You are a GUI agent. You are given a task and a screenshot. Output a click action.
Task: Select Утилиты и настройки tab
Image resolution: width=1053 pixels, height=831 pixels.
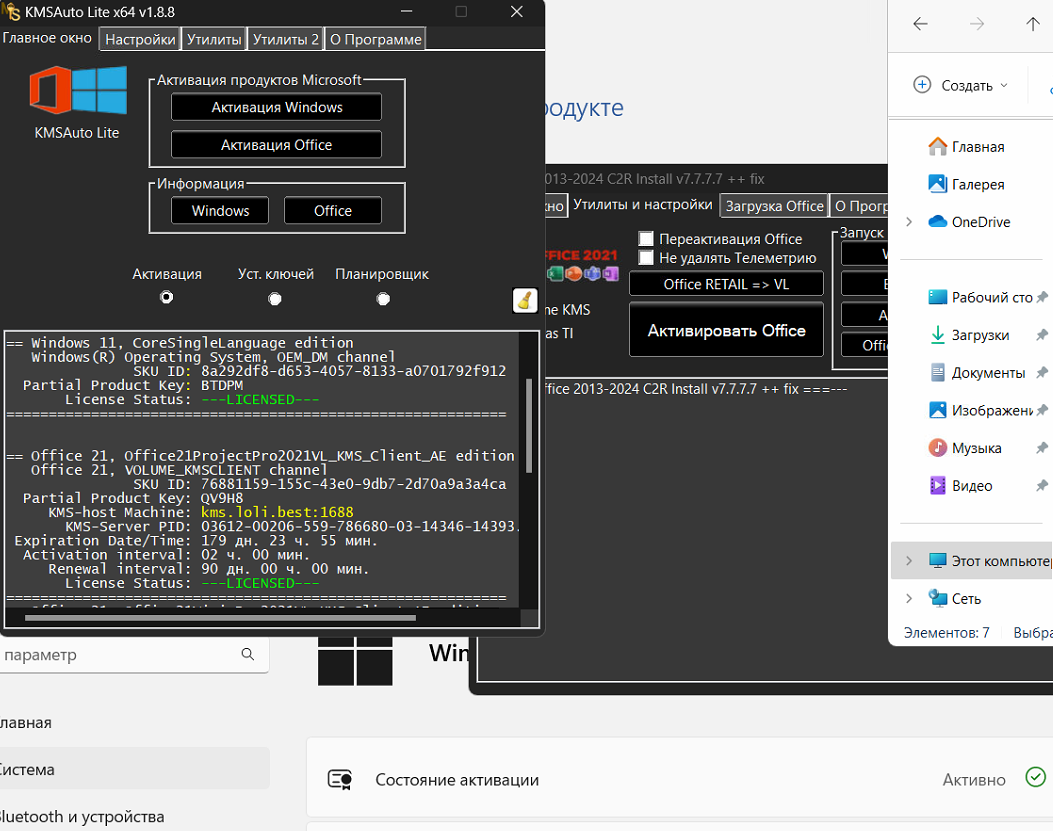pos(643,205)
